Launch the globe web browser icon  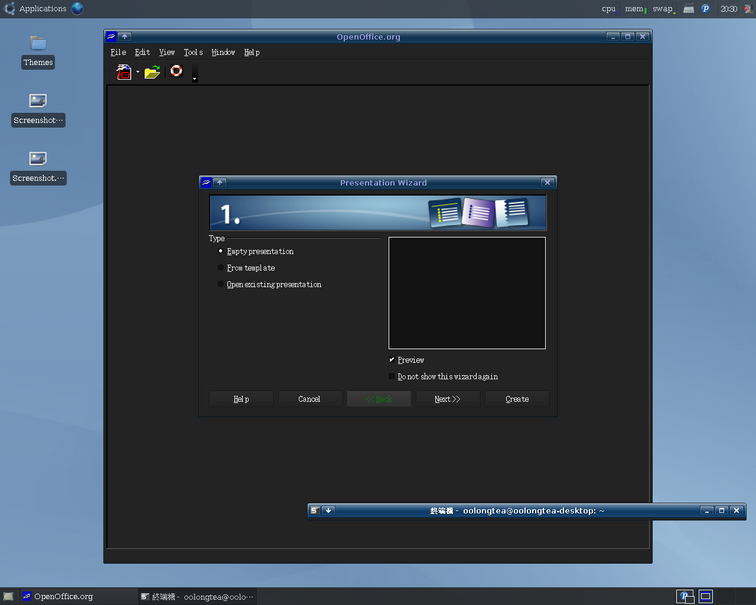77,9
